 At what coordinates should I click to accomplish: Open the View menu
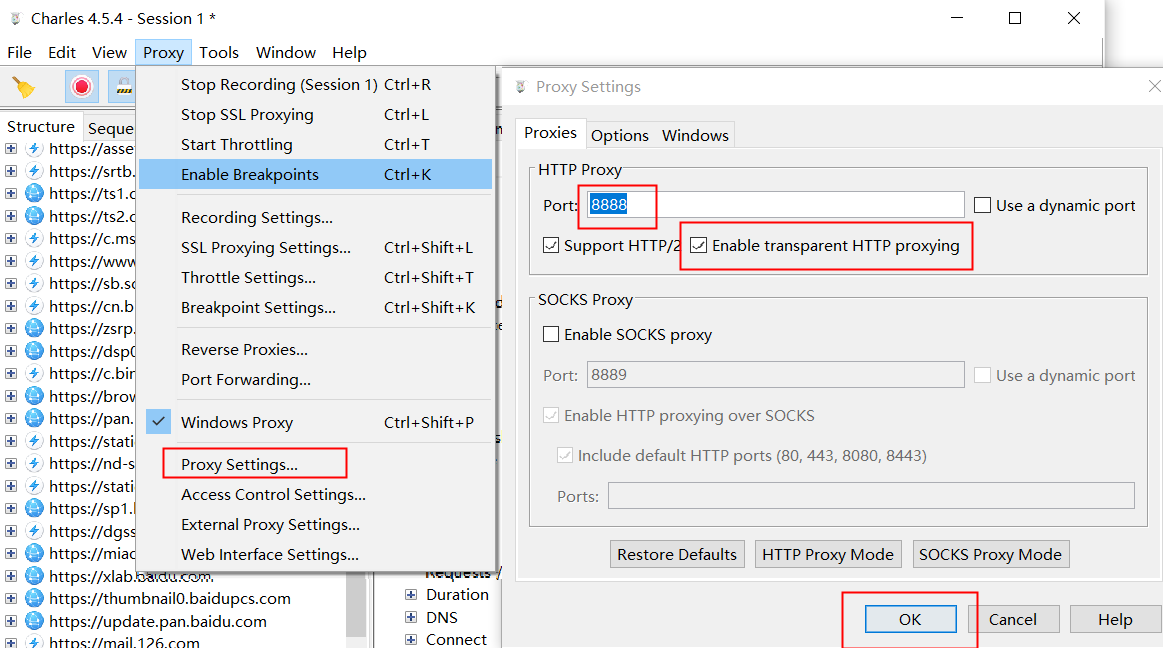point(109,53)
